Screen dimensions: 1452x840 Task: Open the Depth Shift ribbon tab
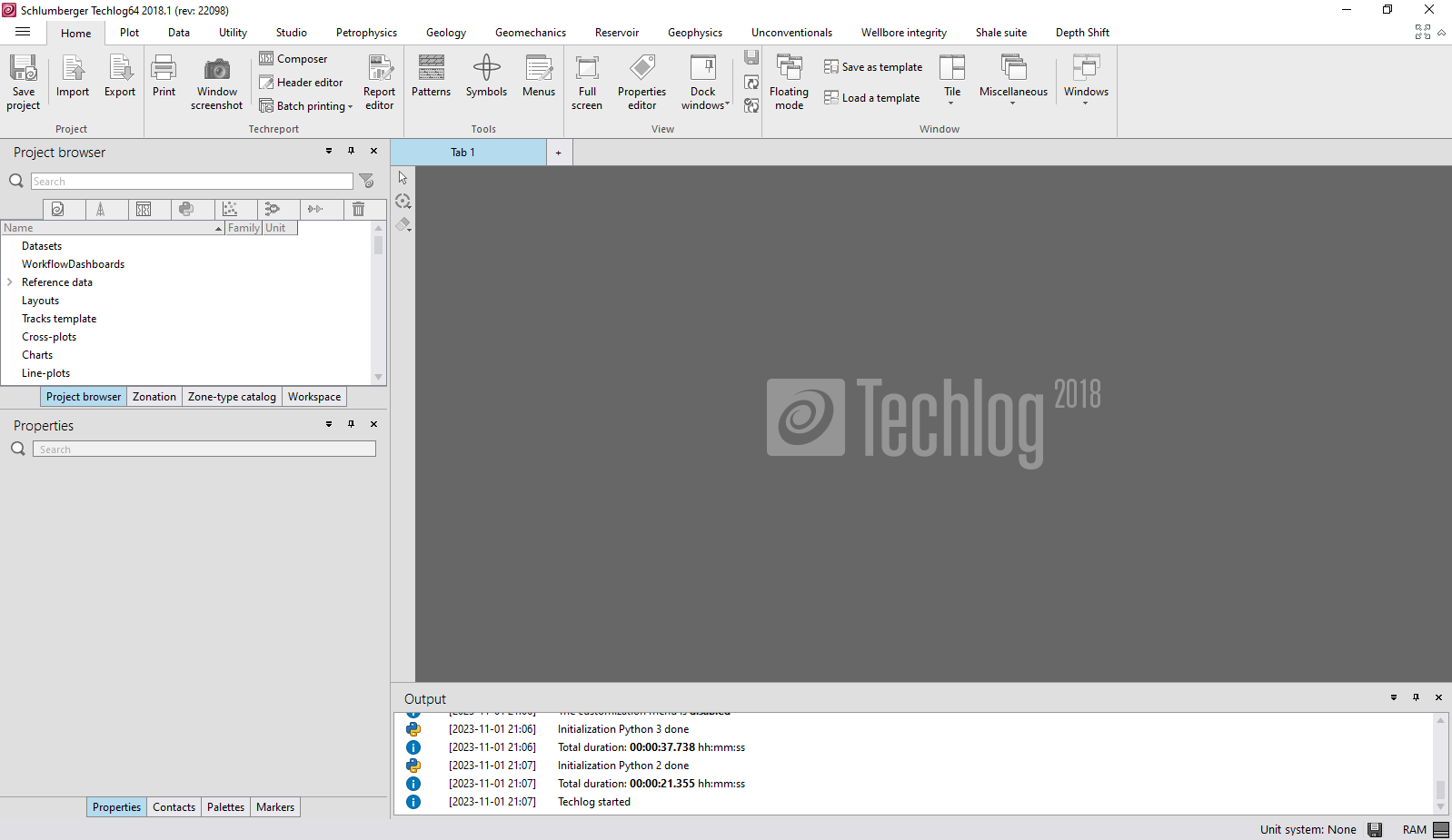(1082, 33)
